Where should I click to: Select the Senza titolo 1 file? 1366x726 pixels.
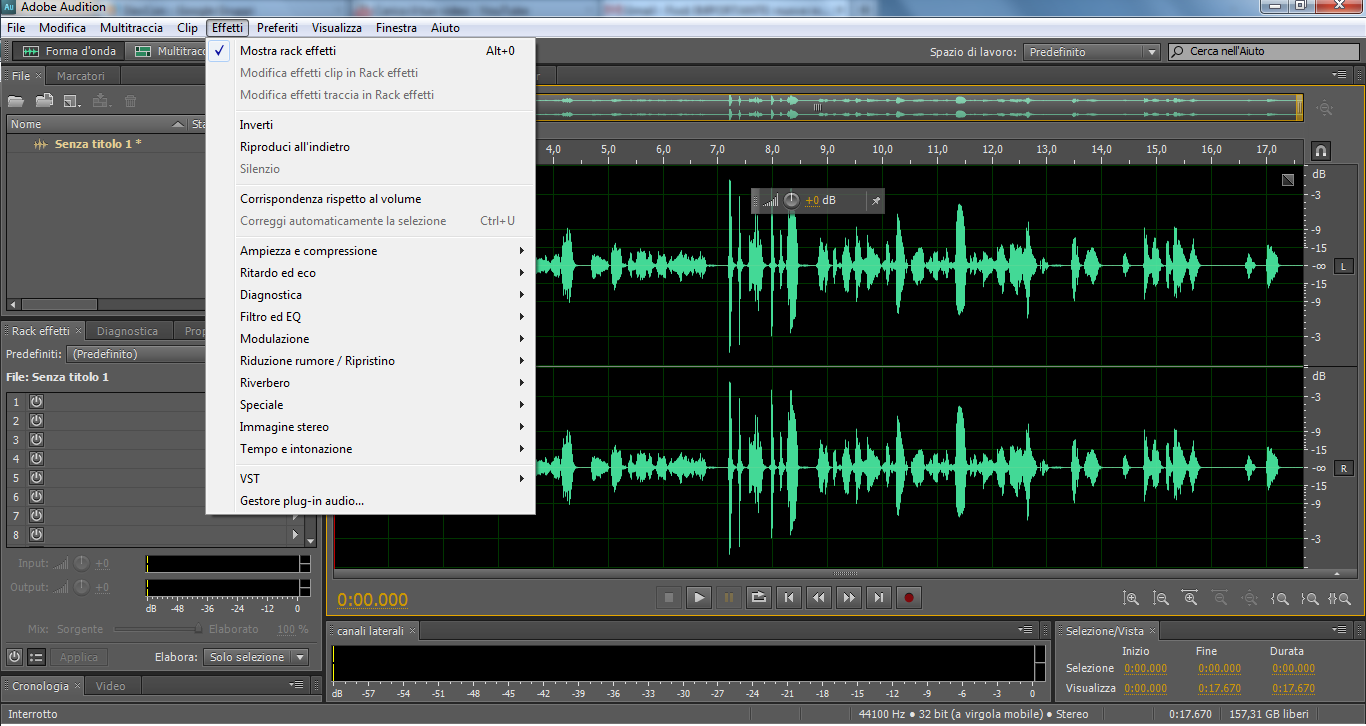pos(98,144)
